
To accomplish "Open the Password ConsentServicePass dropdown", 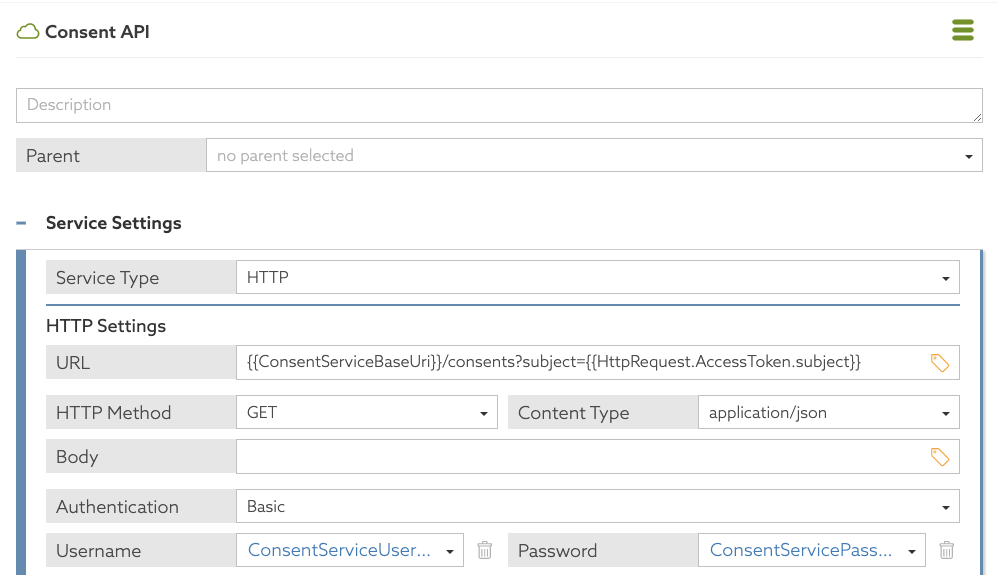I will point(811,550).
